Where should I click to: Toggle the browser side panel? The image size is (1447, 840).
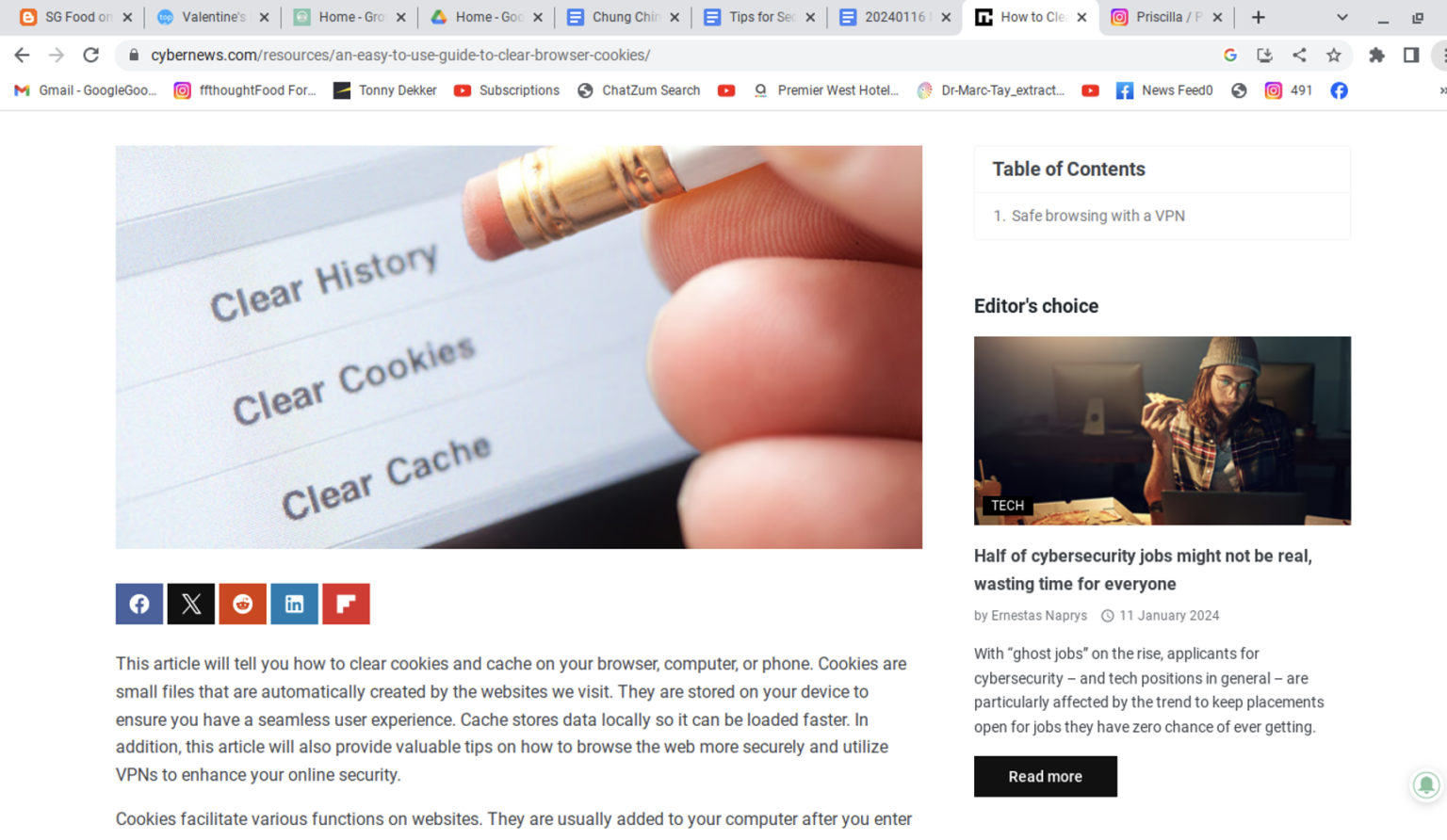1411,55
